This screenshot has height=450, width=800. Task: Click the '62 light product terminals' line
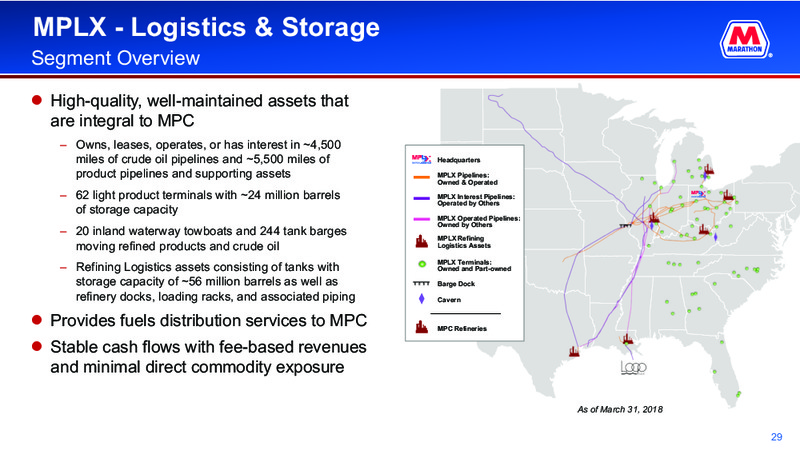[208, 203]
